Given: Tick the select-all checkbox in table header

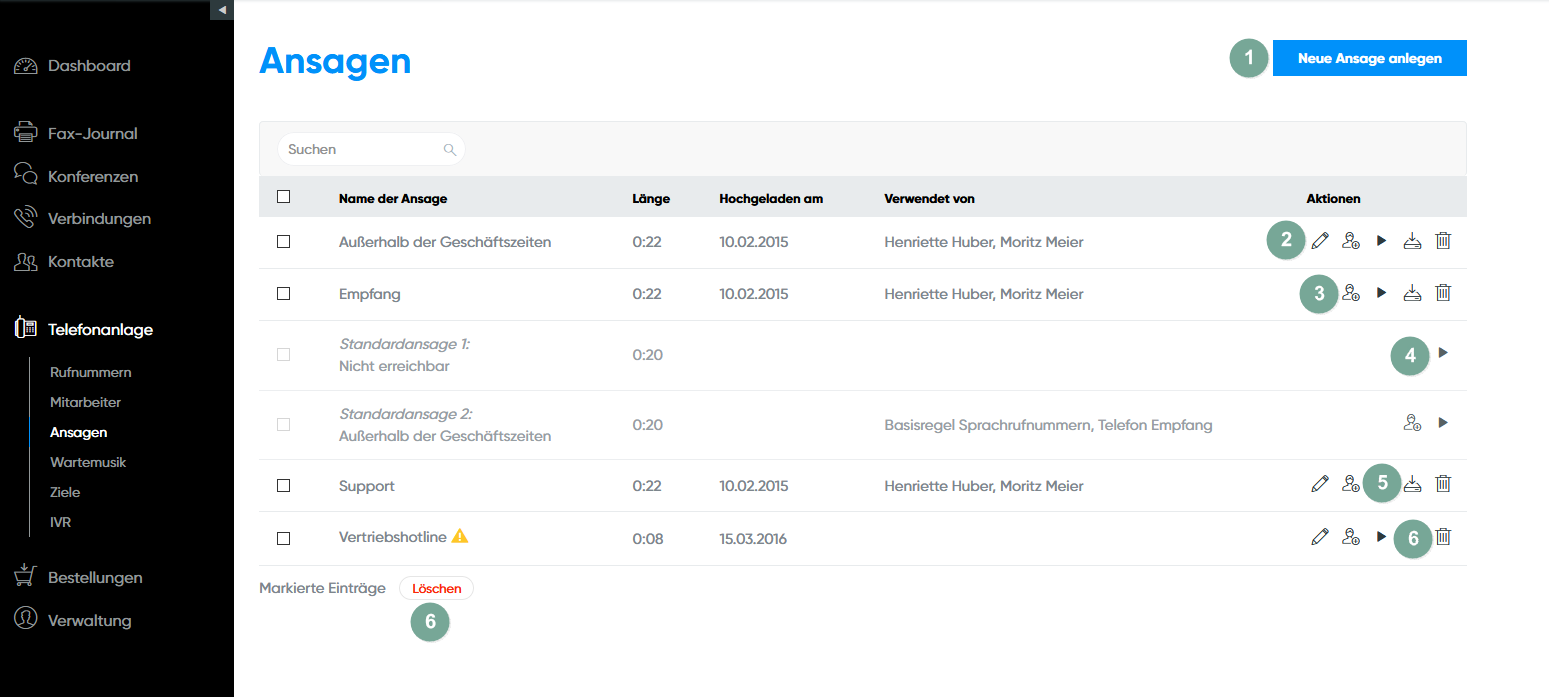Looking at the screenshot, I should point(284,197).
